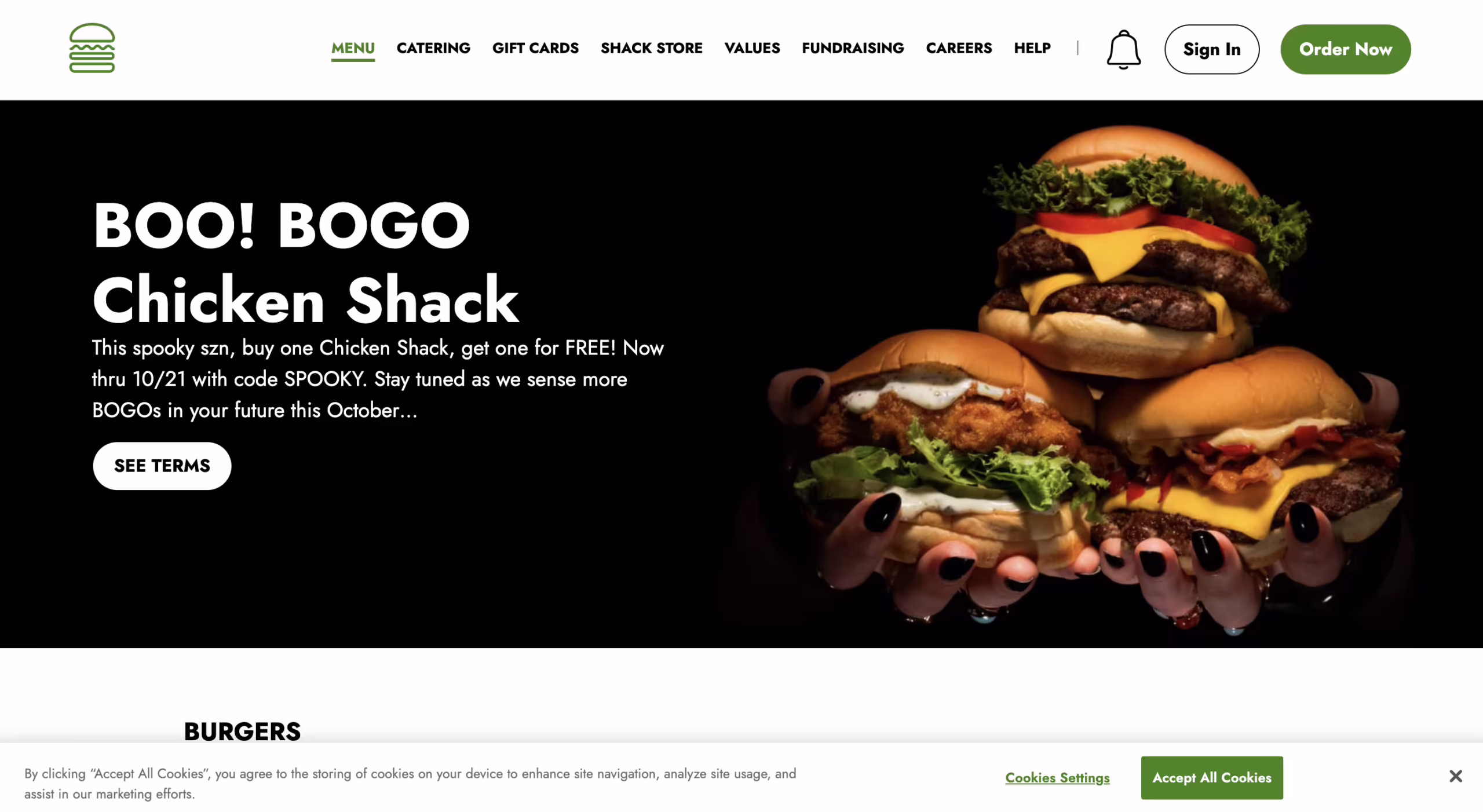Select the BURGERS section heading
Screen dimensions: 1483x812
pyautogui.click(x=242, y=731)
